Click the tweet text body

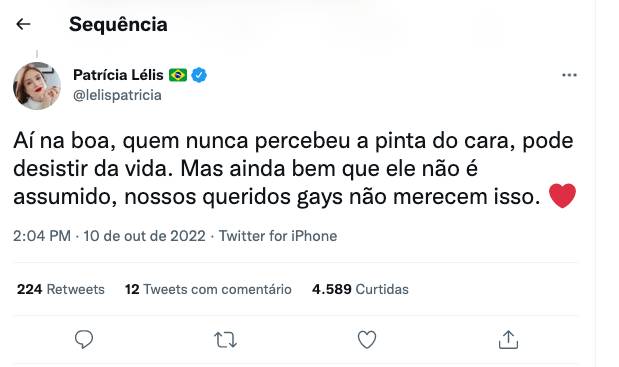point(294,169)
